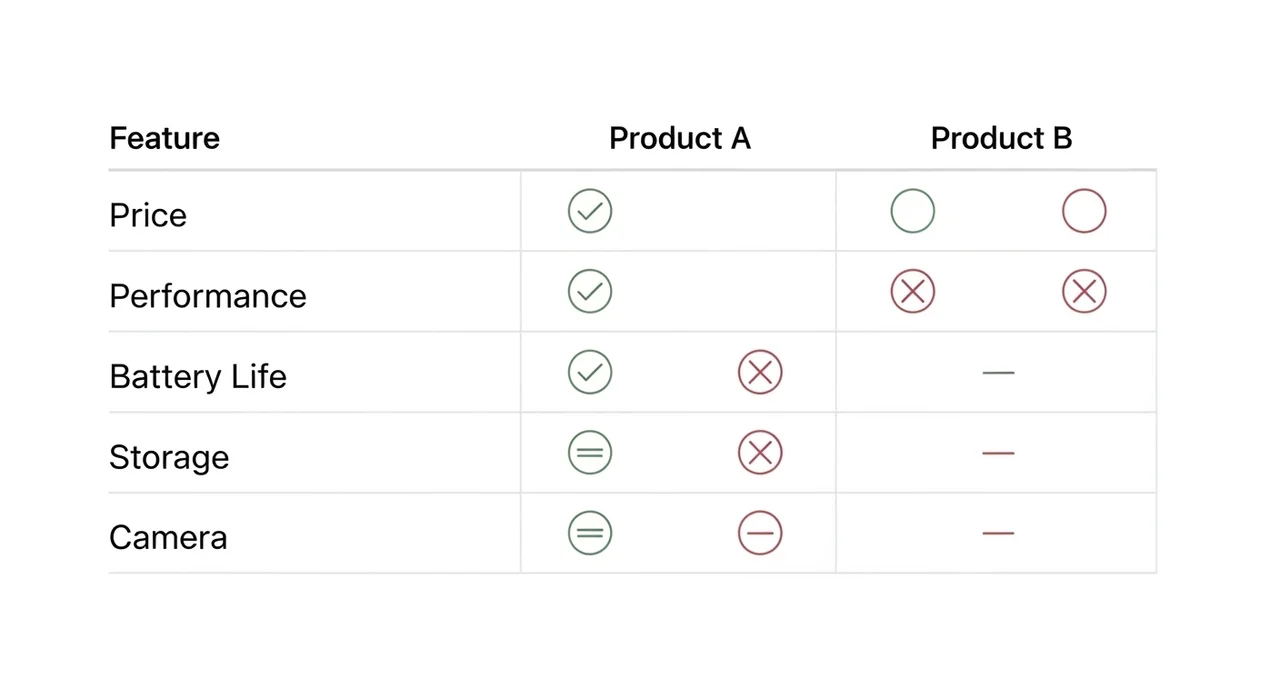Select the green empty circle for Product B Price
The width and height of the screenshot is (1280, 698).
pyautogui.click(x=913, y=212)
